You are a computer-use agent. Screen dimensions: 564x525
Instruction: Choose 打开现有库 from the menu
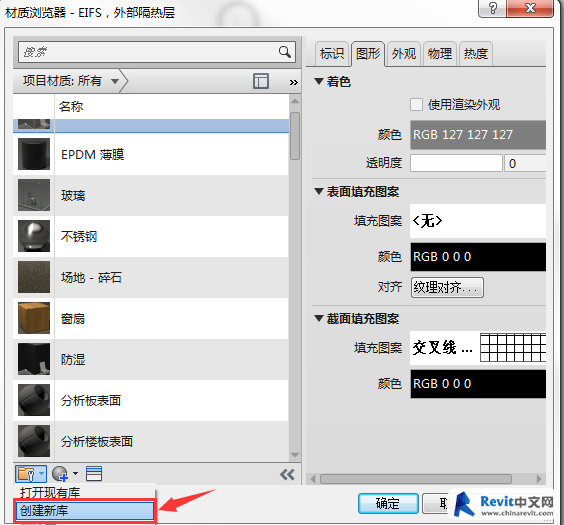[x=84, y=492]
